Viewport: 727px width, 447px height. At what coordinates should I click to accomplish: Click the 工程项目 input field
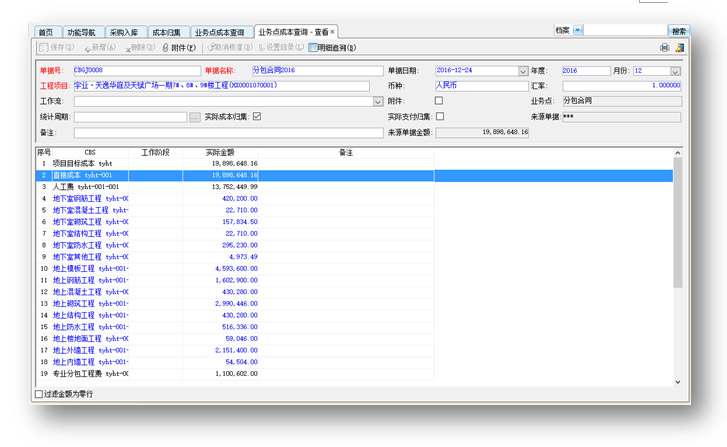coord(222,86)
